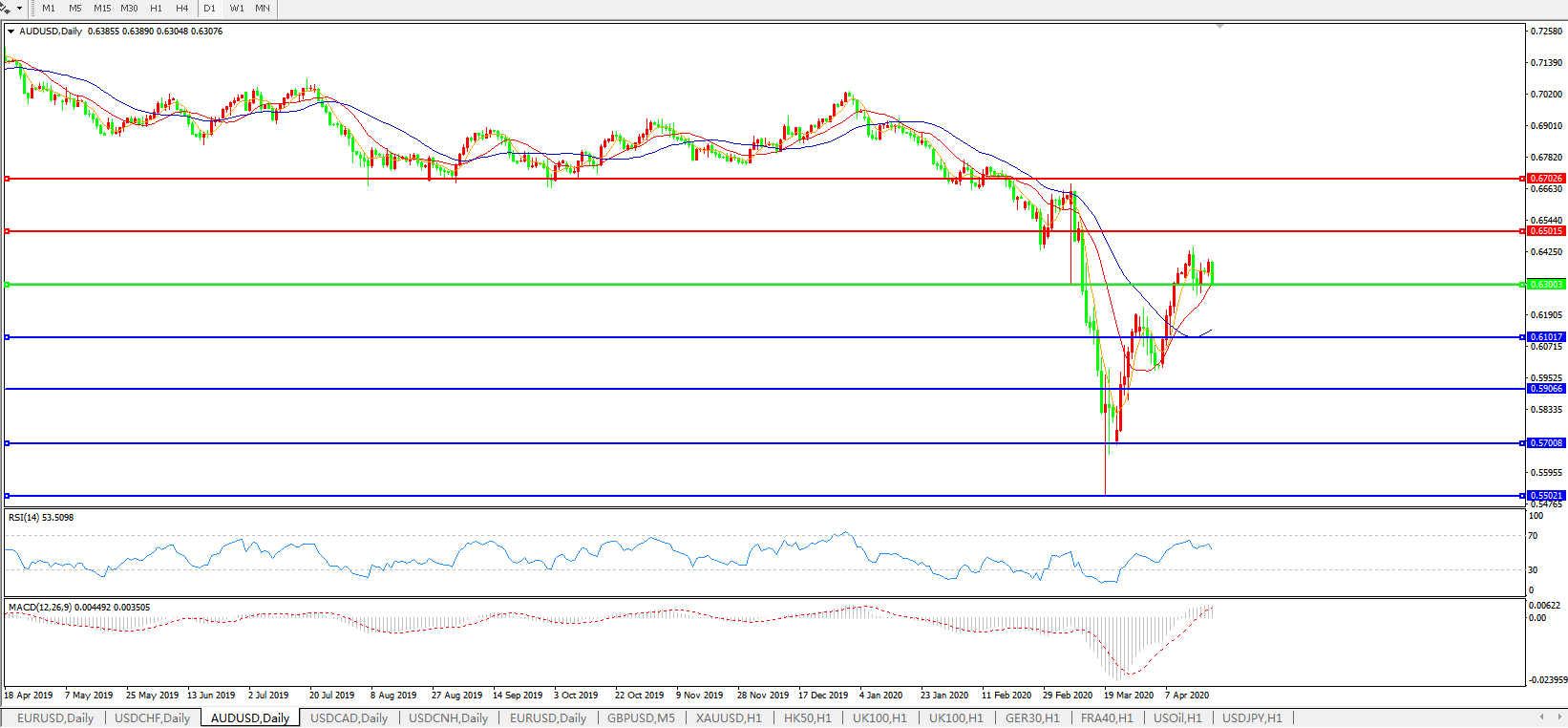The height and width of the screenshot is (728, 1568).
Task: Click the RSI(14) indicator label
Action: coord(40,518)
